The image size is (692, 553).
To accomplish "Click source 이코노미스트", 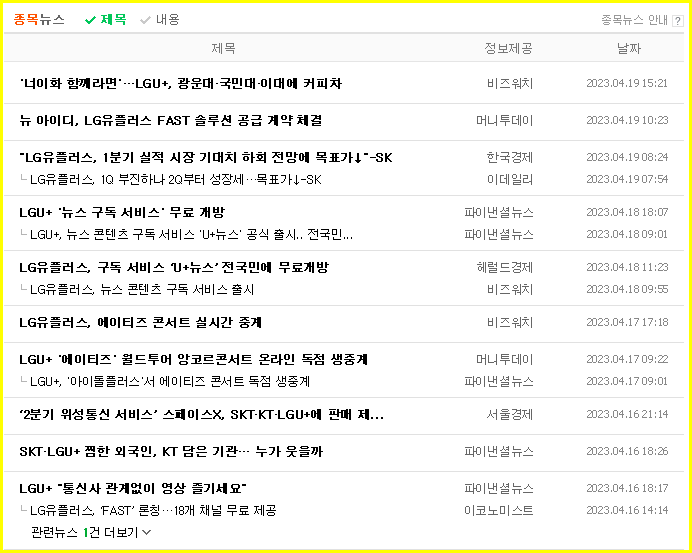I will pos(499,511).
